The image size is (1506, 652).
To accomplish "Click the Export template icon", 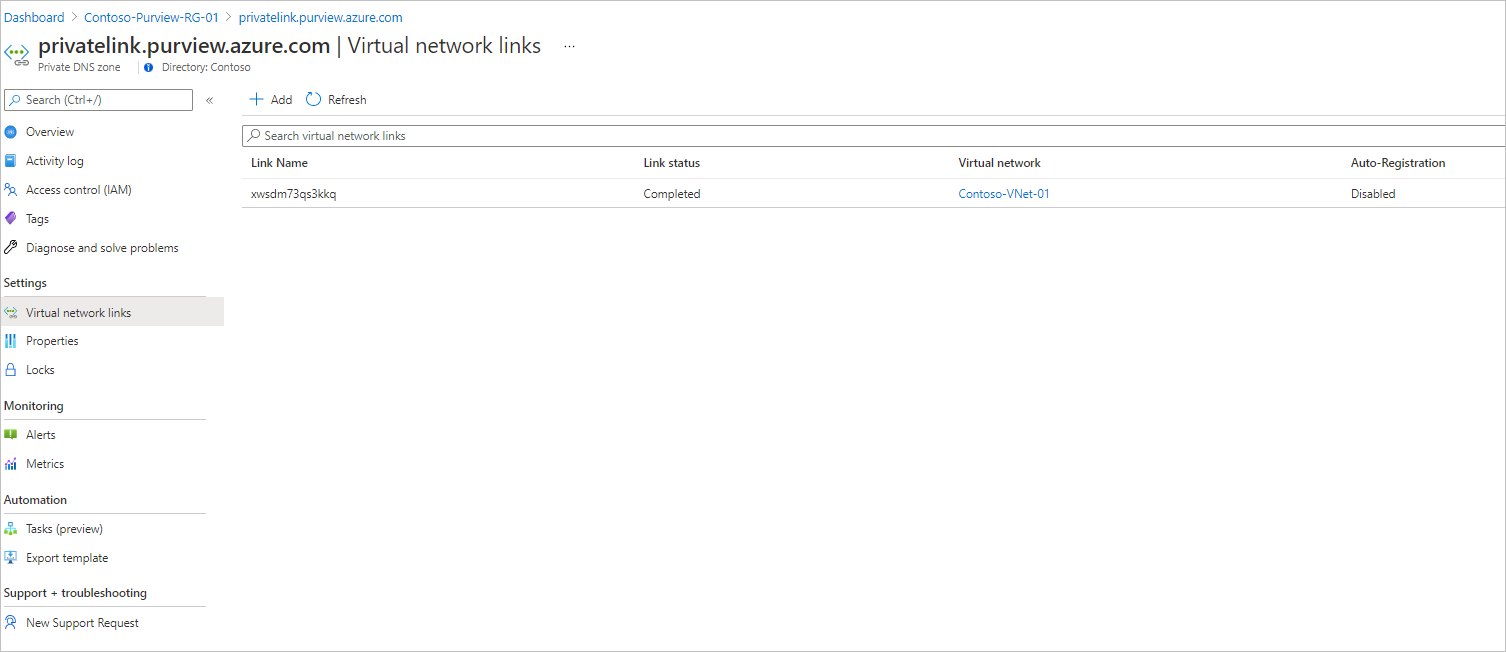I will 11,558.
